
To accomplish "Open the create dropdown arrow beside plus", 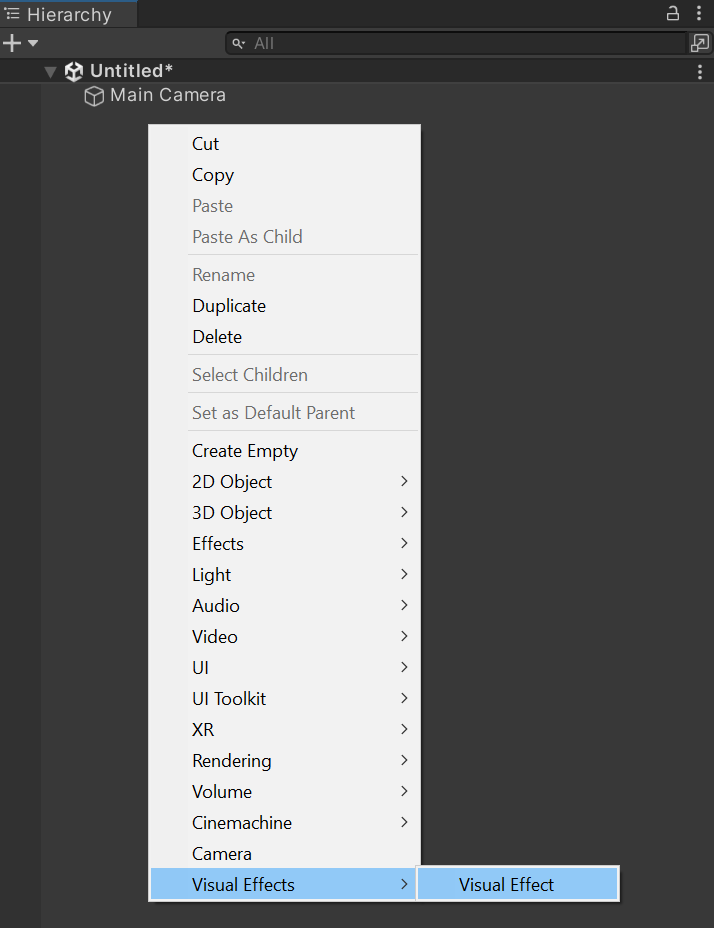I will (x=33, y=43).
